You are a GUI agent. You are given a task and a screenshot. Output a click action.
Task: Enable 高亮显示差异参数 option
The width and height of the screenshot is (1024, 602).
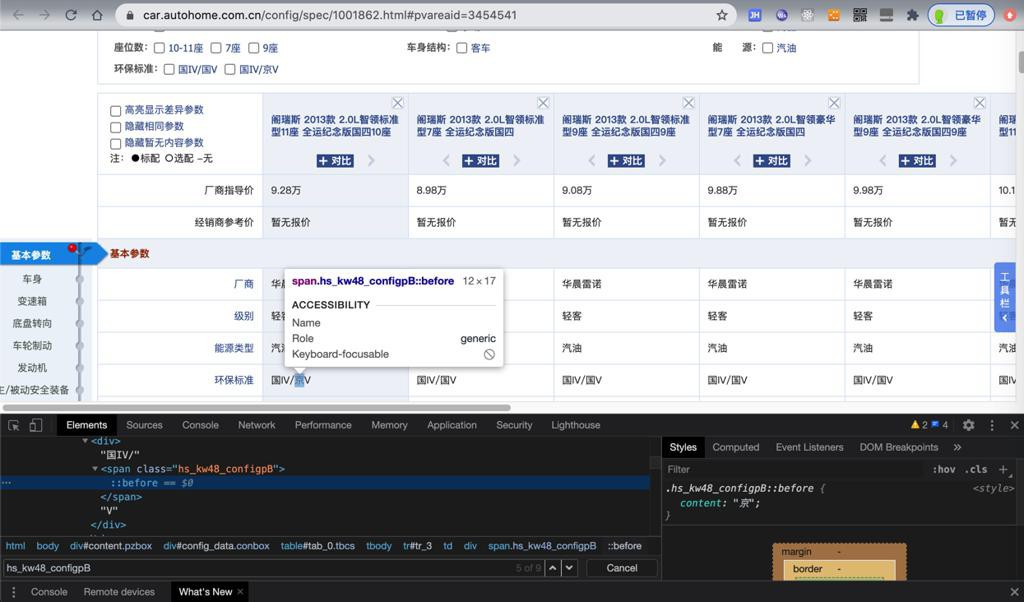click(116, 111)
